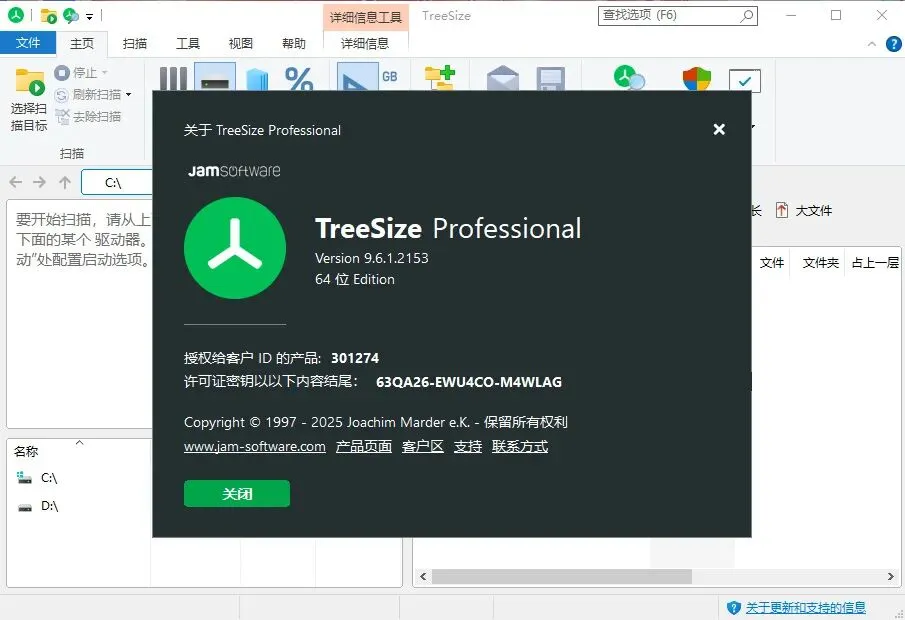Click the envelope email report icon
Viewport: 905px width, 620px height.
coord(503,79)
